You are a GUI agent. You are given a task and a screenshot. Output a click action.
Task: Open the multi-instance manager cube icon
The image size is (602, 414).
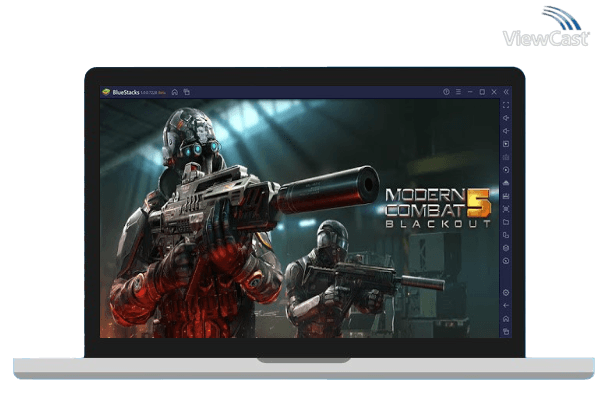tap(506, 248)
